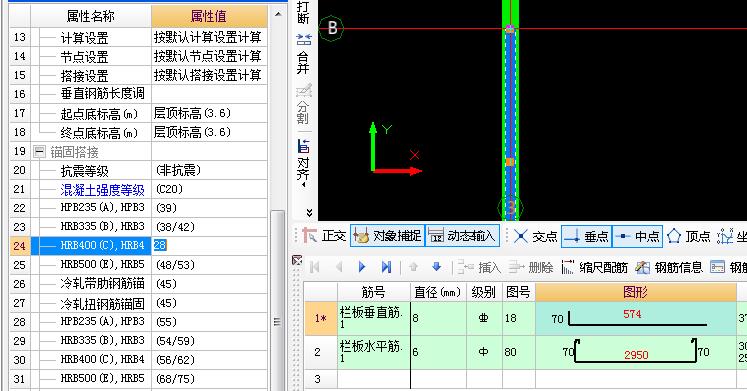Select 栏板垂直筋.1 cell

[374, 318]
